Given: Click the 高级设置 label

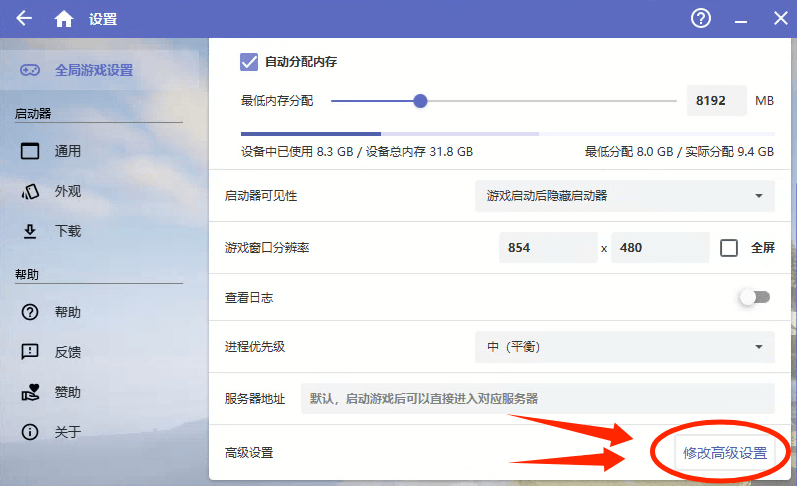Looking at the screenshot, I should [249, 452].
